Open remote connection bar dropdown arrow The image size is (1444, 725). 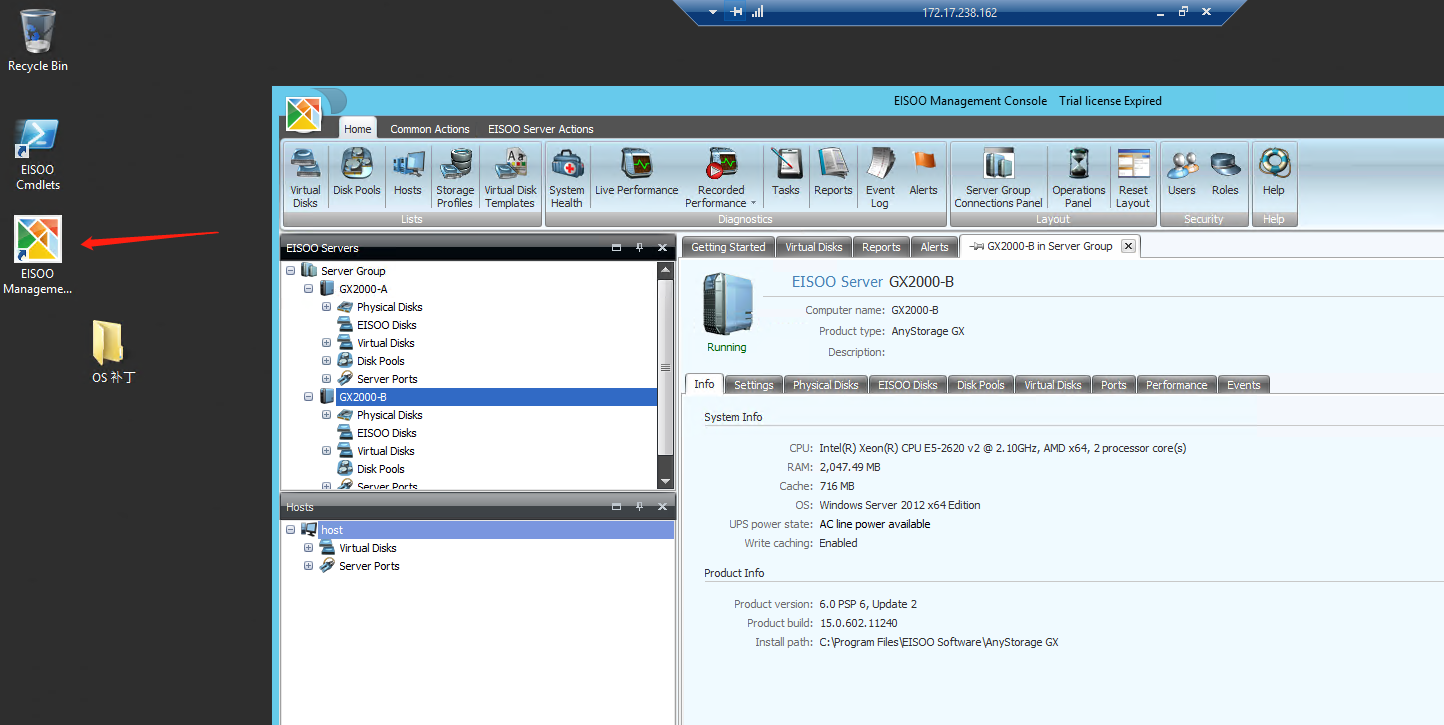(713, 12)
